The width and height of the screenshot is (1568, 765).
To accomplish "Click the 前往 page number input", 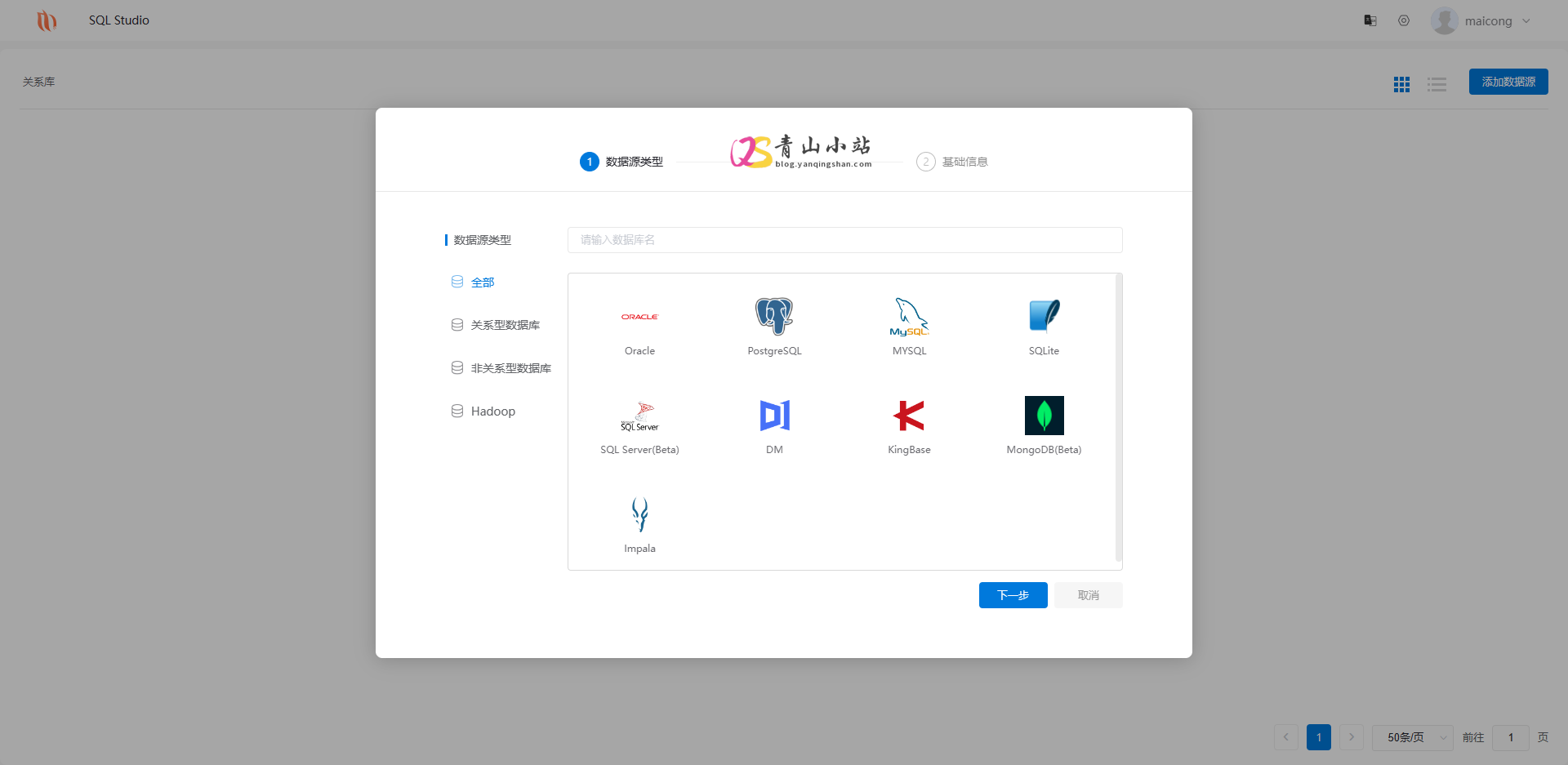I will tap(1511, 737).
